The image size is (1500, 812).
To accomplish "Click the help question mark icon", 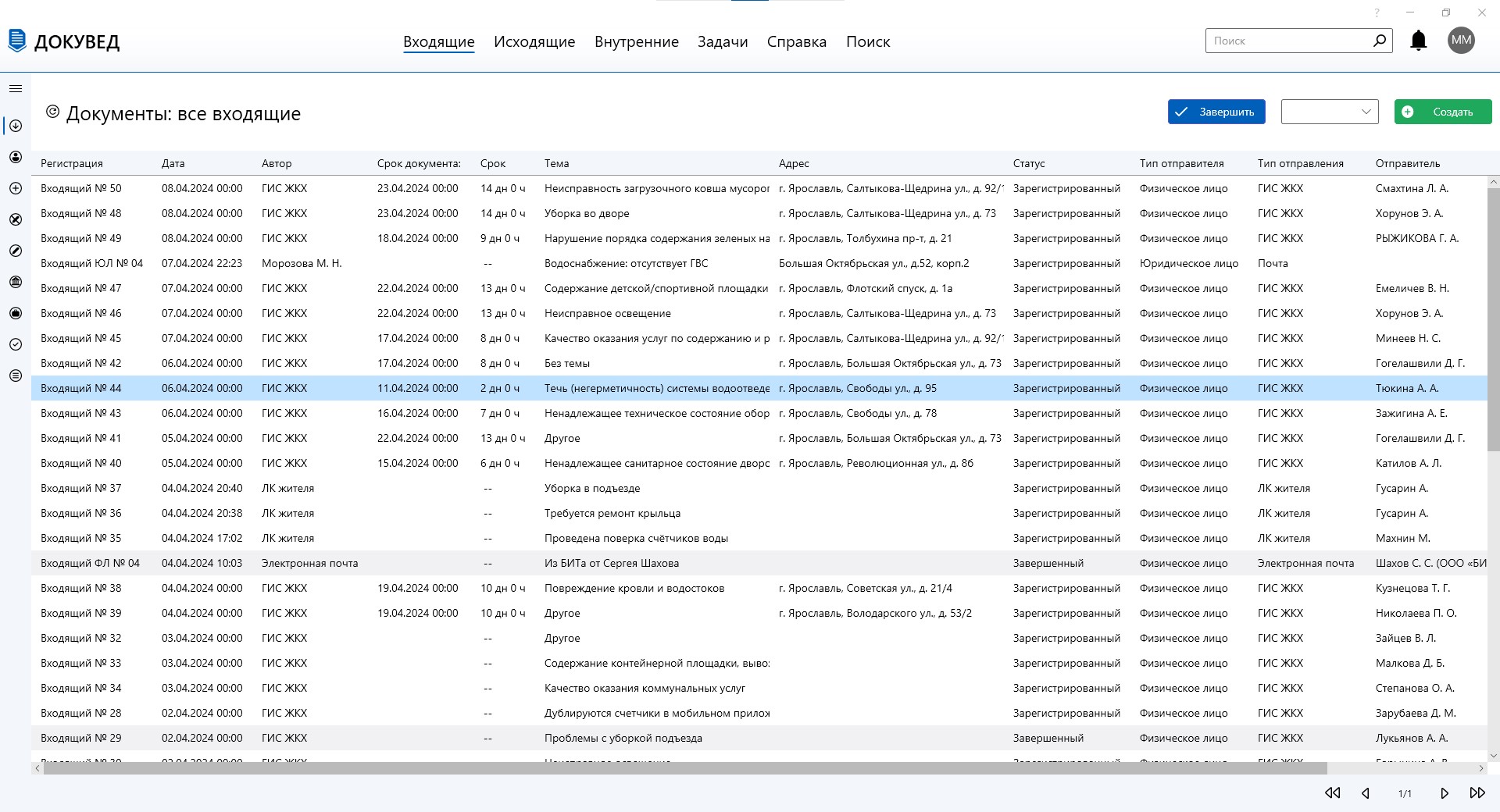I will tap(1377, 12).
